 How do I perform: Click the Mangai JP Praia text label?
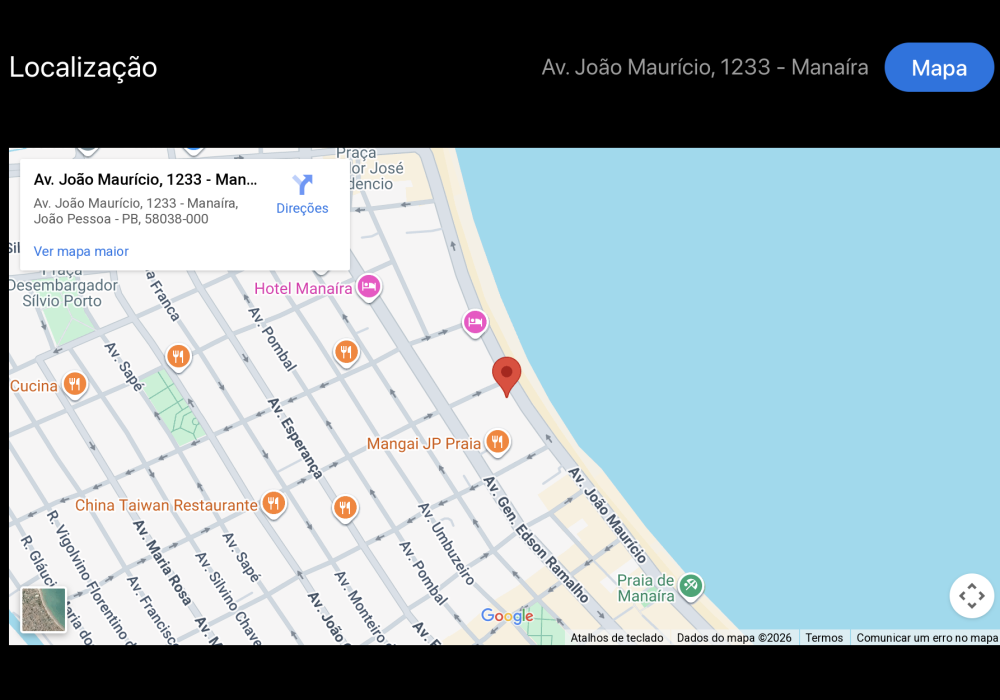click(x=424, y=443)
